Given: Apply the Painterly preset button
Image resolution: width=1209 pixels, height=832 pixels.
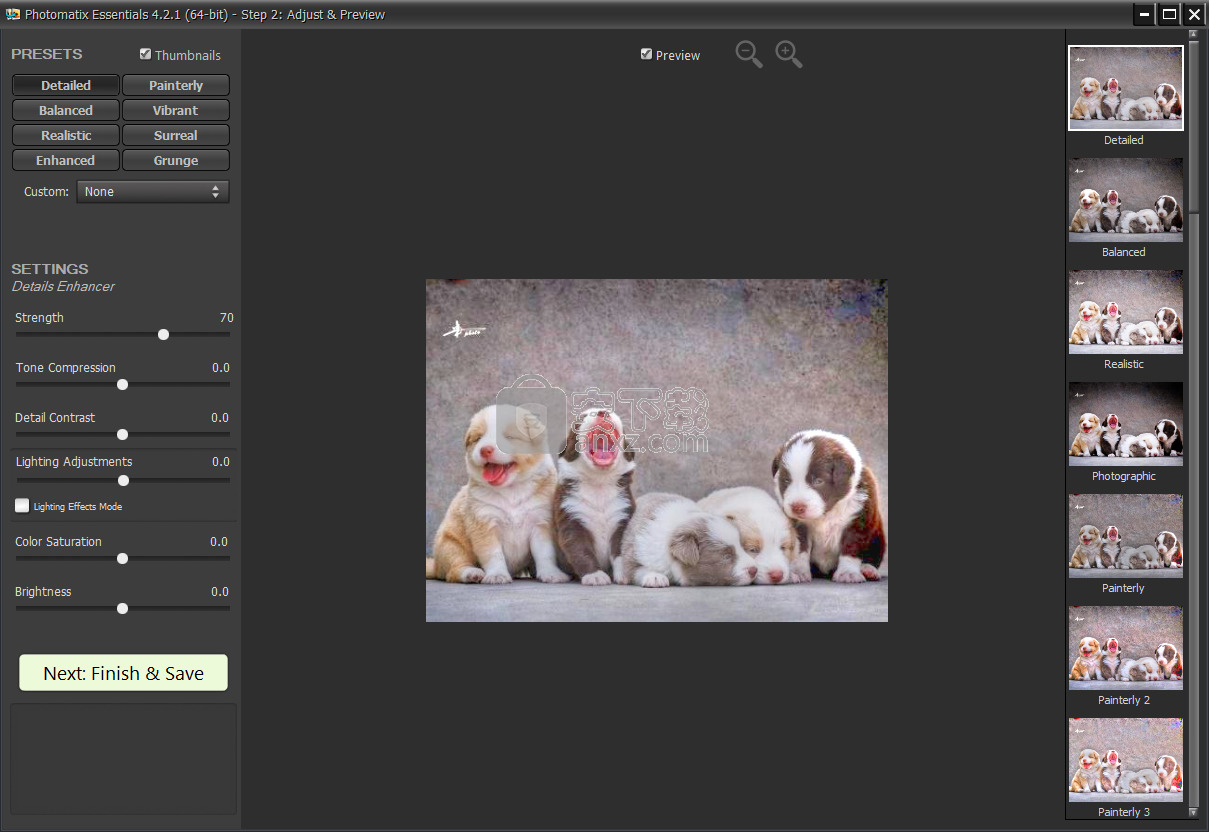Looking at the screenshot, I should click(176, 85).
